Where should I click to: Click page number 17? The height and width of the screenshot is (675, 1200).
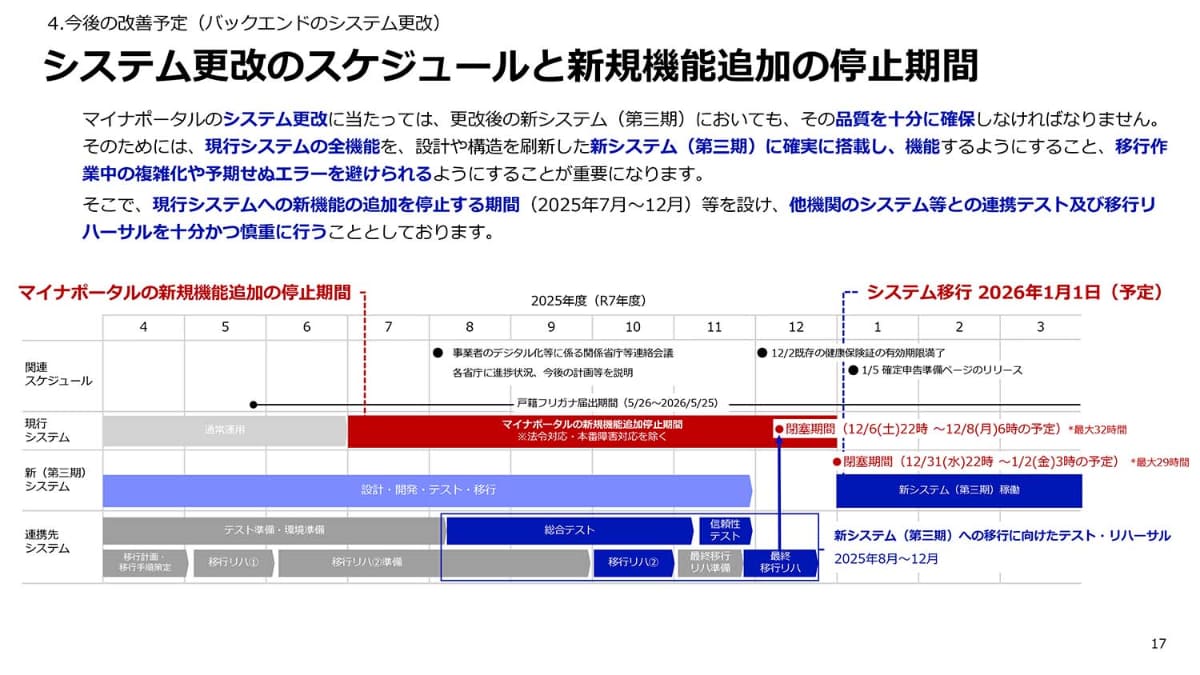pyautogui.click(x=1158, y=644)
